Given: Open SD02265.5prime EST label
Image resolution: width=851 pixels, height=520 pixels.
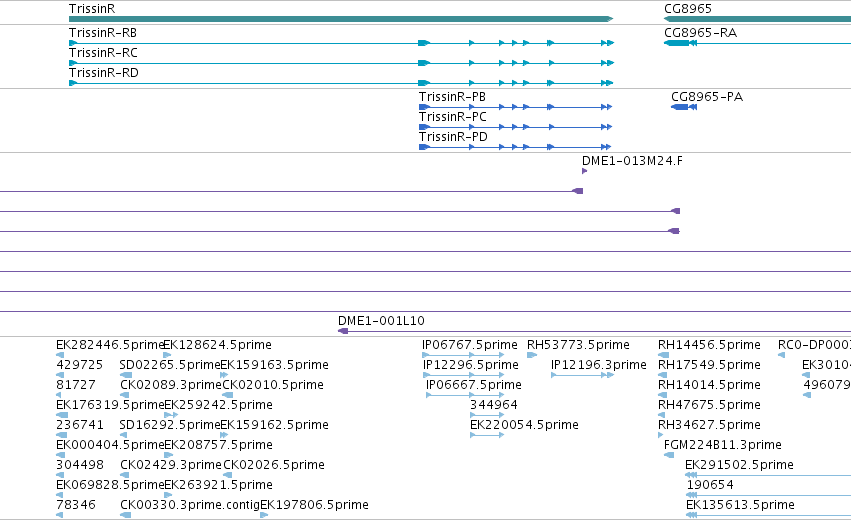Looking at the screenshot, I should [x=170, y=365].
